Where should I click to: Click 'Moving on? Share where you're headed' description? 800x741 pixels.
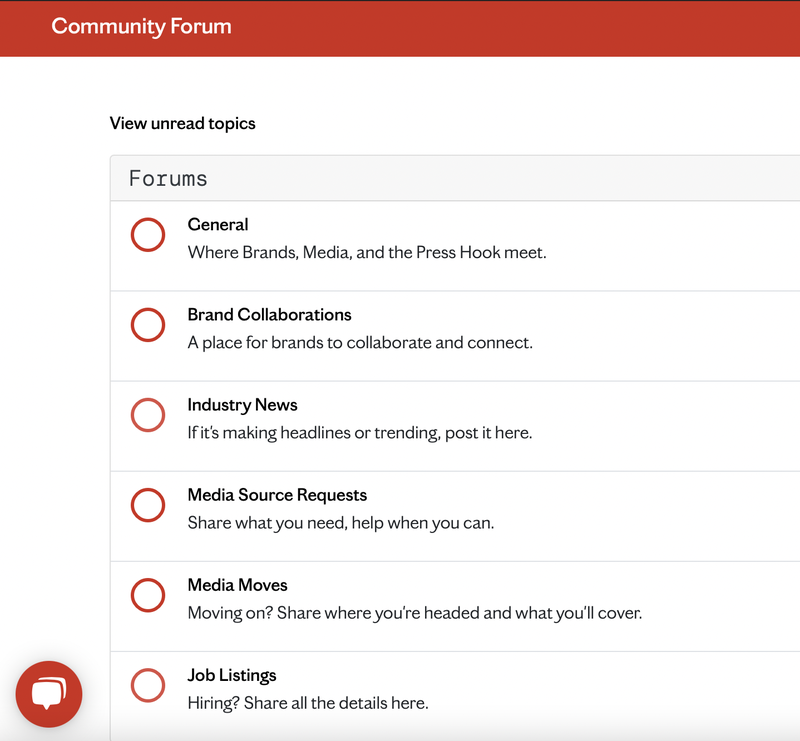pyautogui.click(x=415, y=613)
